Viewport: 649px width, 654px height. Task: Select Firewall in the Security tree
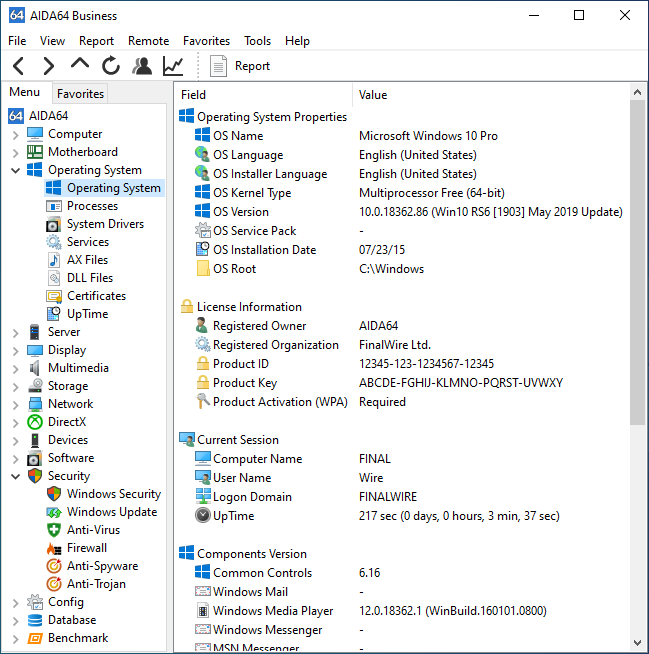coord(86,548)
